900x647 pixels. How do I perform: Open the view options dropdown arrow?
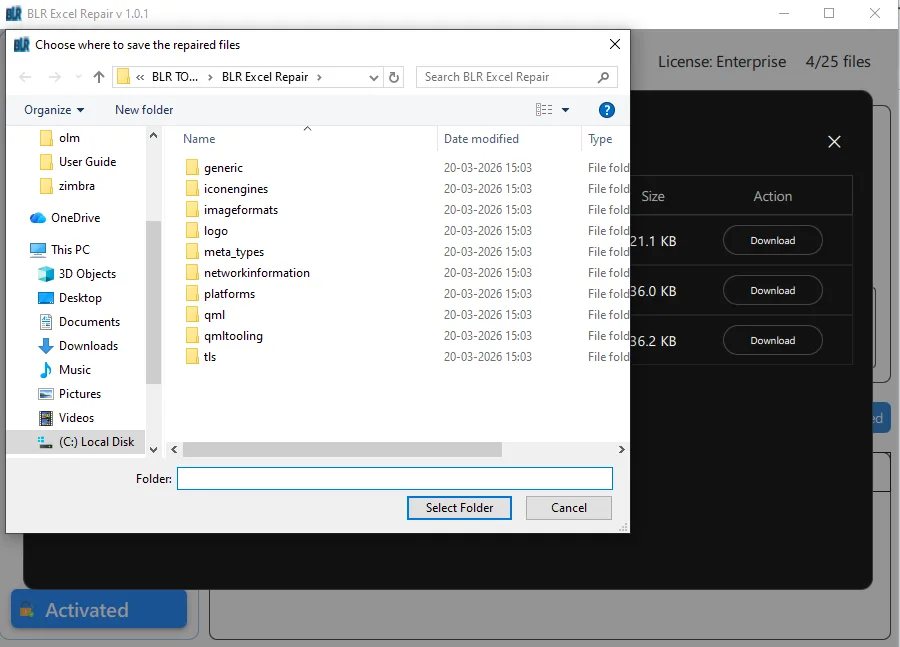(x=565, y=110)
